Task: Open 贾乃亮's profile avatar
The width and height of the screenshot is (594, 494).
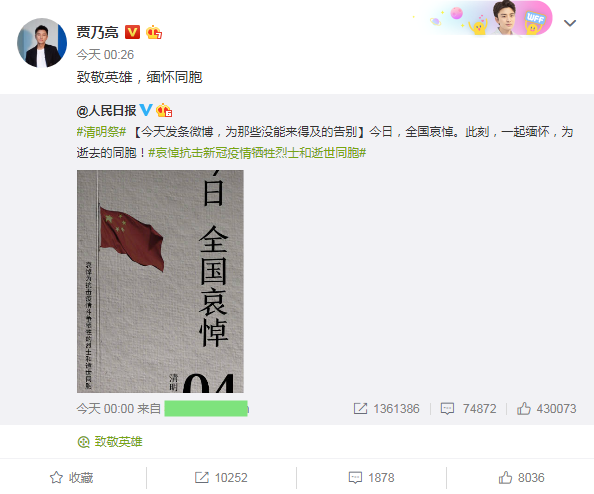Action: tap(42, 43)
